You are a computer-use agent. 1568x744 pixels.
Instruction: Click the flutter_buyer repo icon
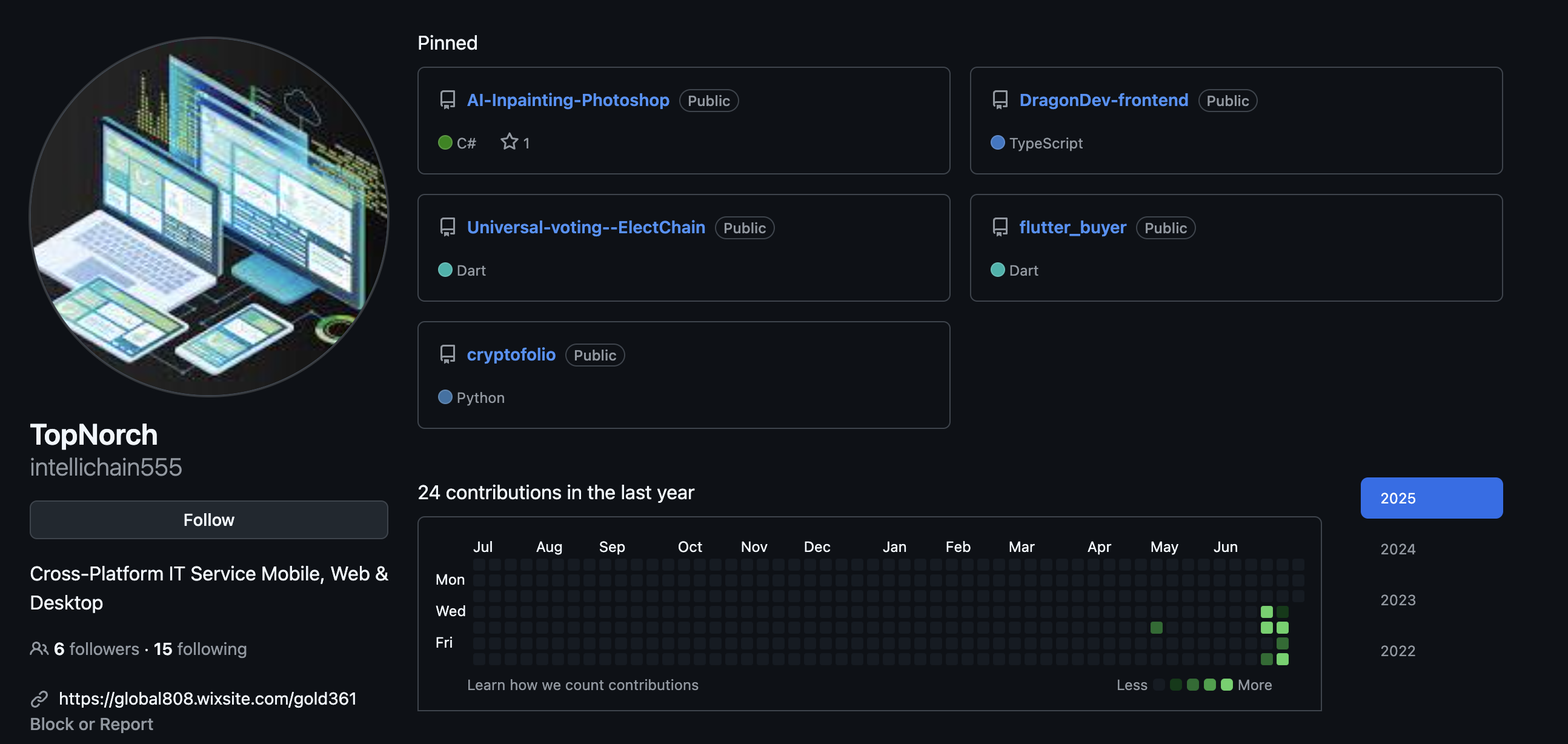point(1000,227)
